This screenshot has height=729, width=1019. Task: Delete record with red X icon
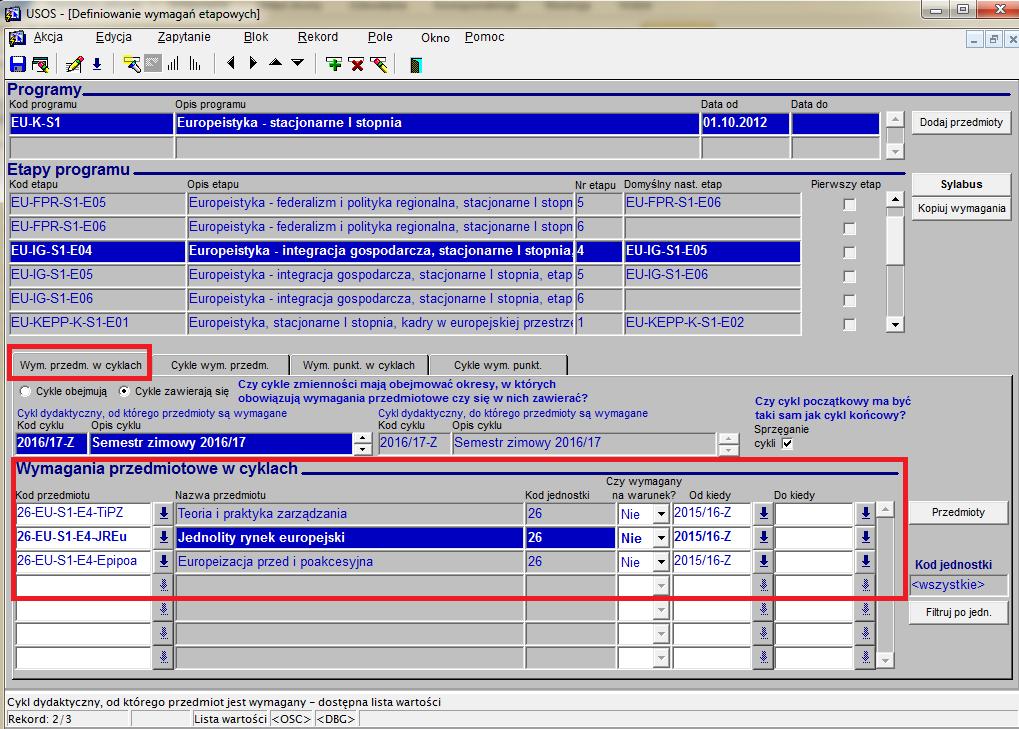(356, 64)
